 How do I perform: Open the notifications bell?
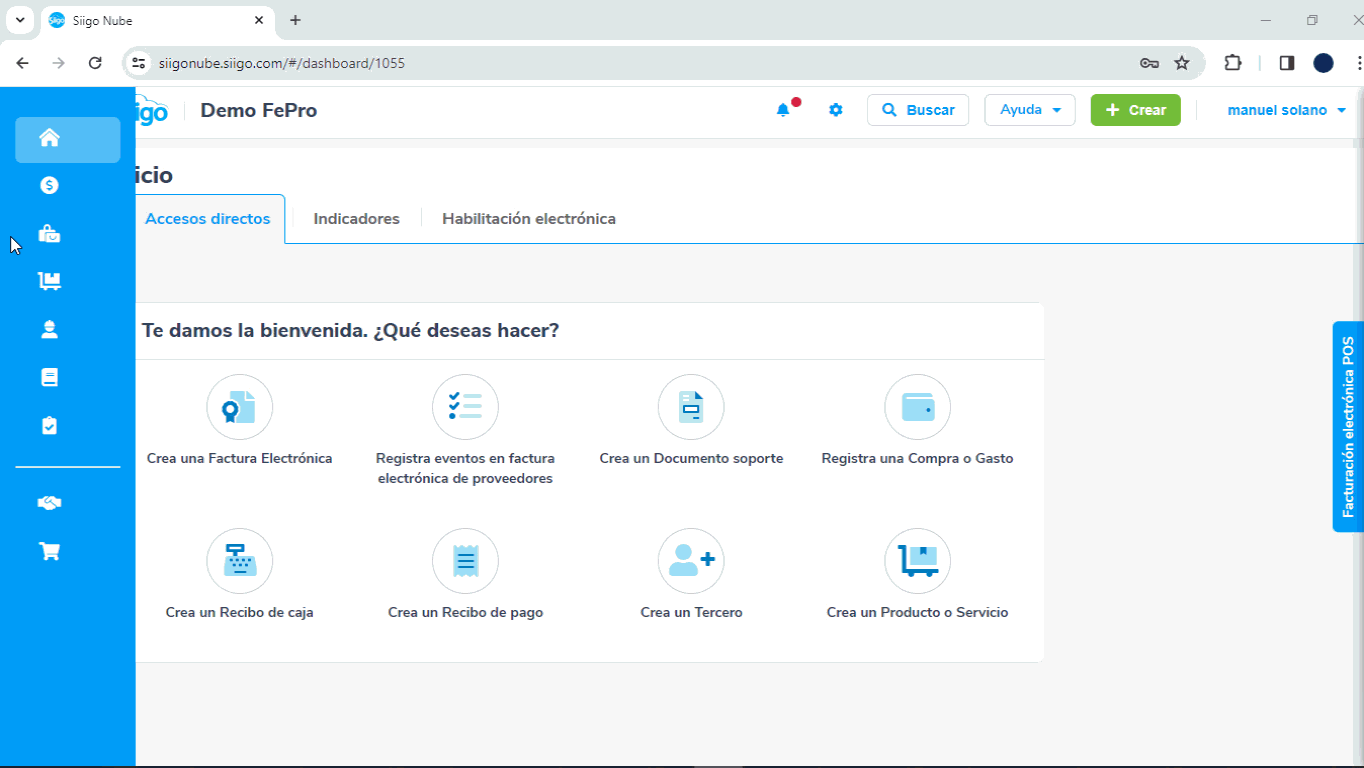pos(783,110)
